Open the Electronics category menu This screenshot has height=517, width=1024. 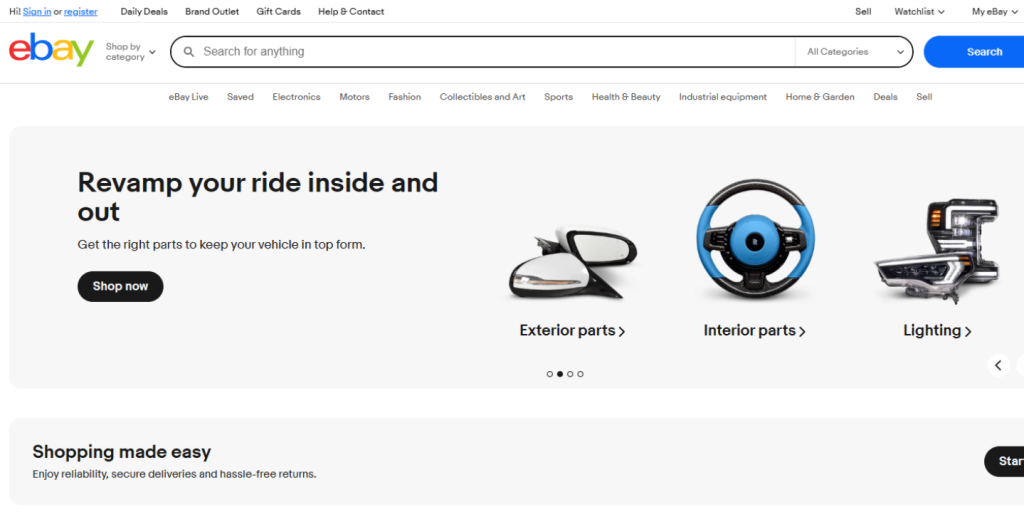(x=296, y=97)
